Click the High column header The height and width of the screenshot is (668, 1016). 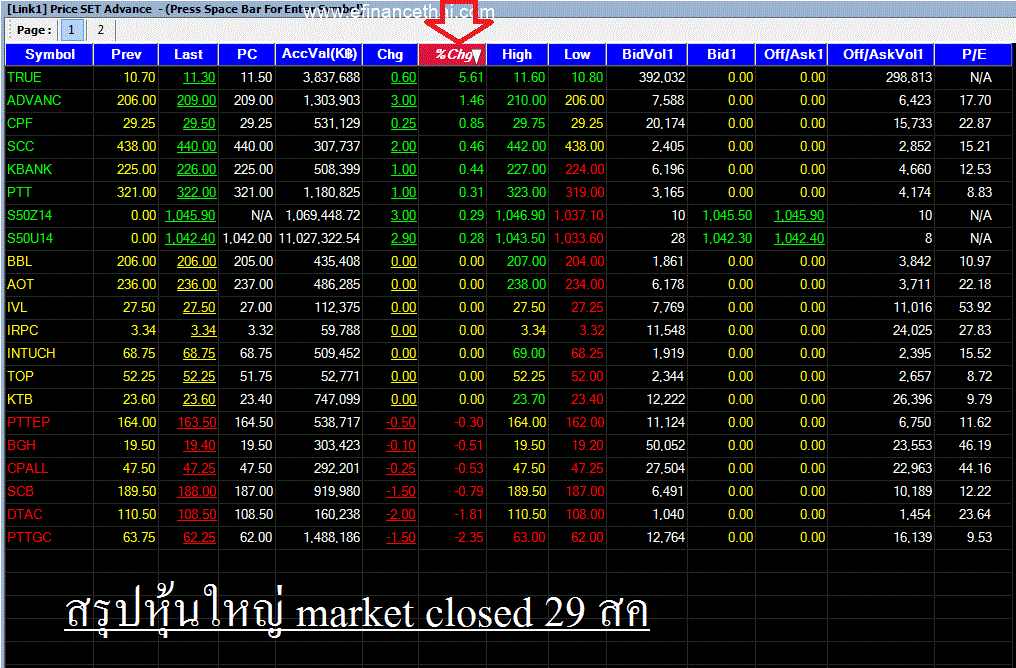pos(517,54)
